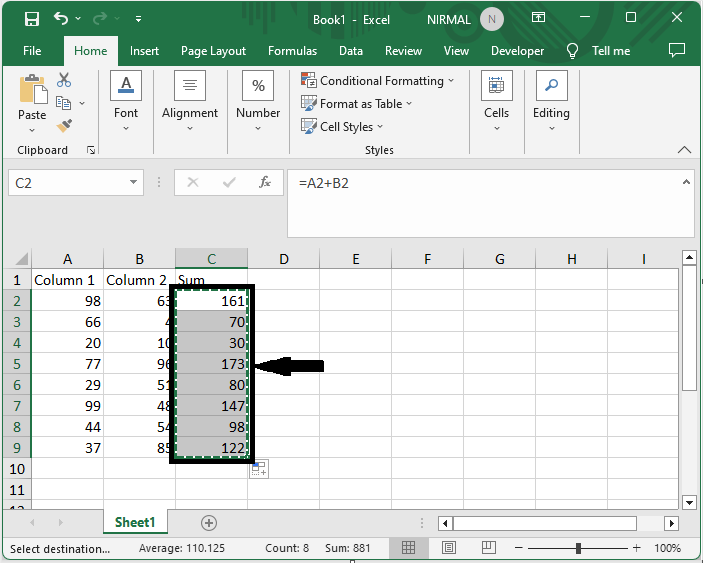Switch to Page Layout view
The width and height of the screenshot is (703, 563).
coord(449,547)
